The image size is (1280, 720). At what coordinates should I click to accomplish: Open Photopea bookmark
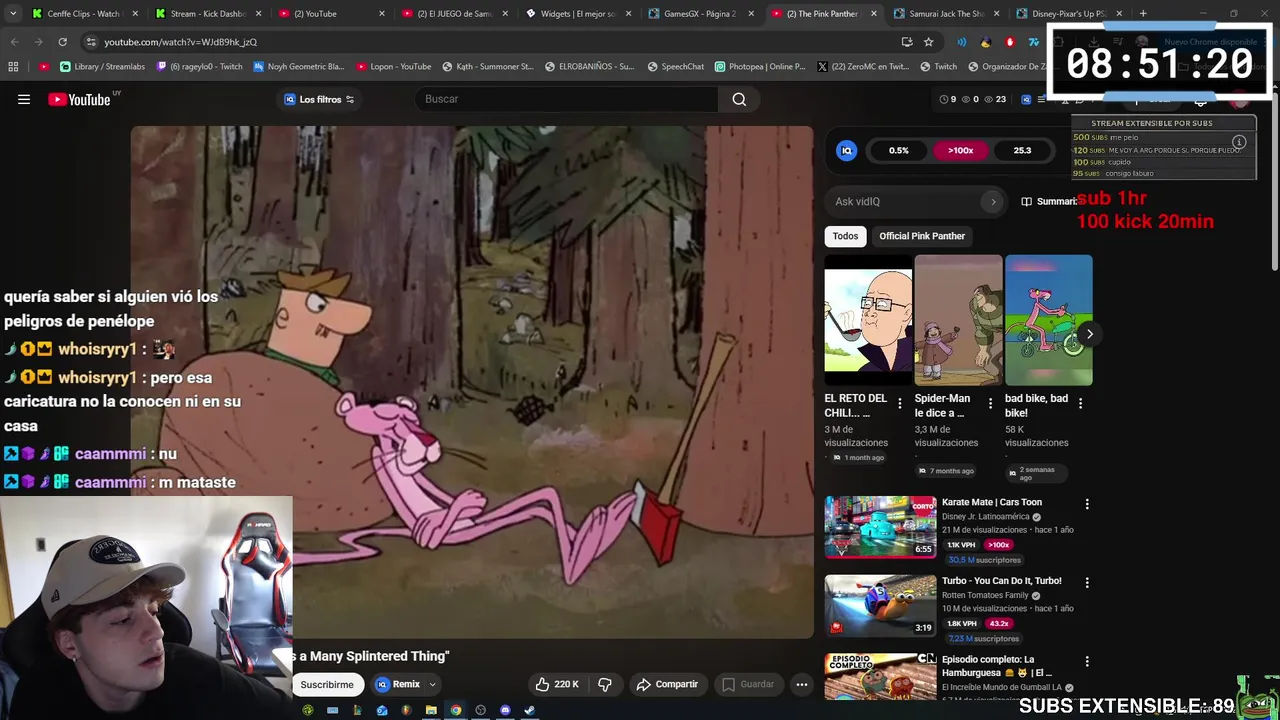pos(760,67)
